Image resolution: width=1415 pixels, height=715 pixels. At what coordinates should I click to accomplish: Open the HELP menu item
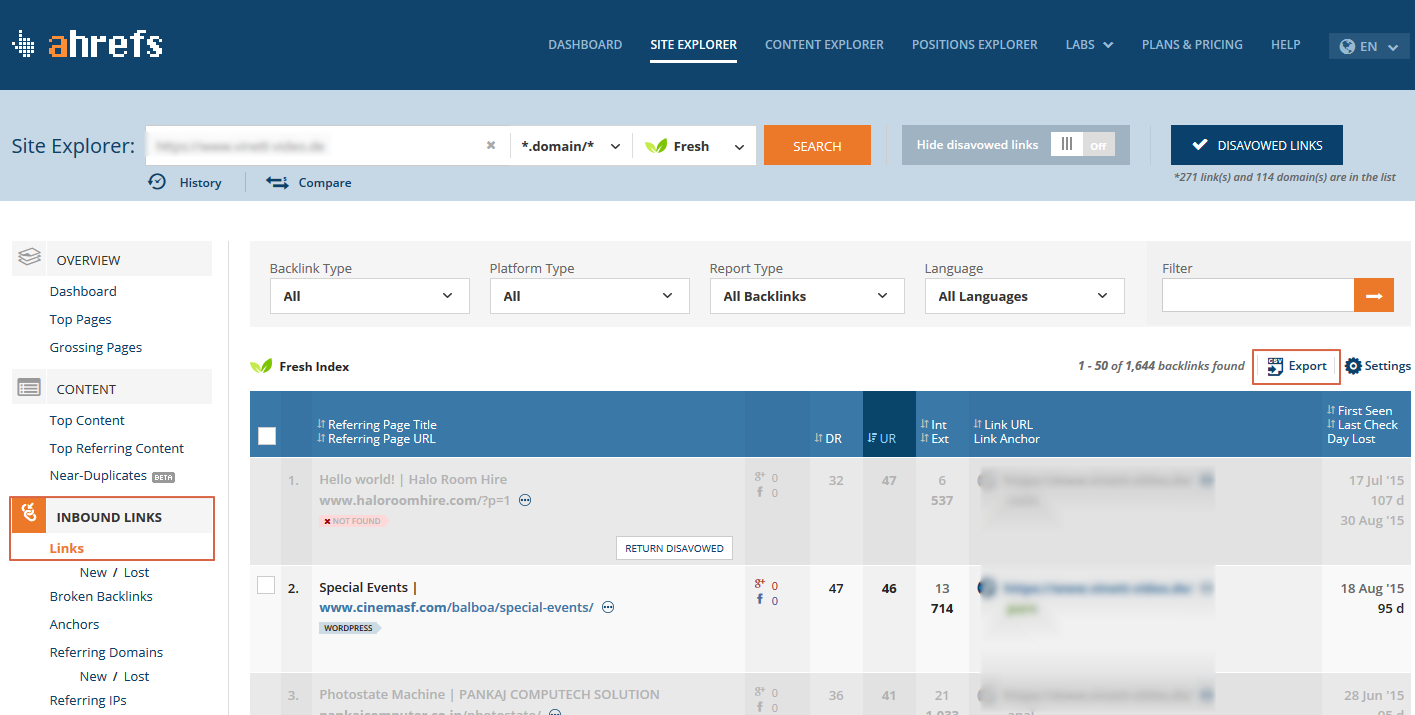coord(1286,44)
